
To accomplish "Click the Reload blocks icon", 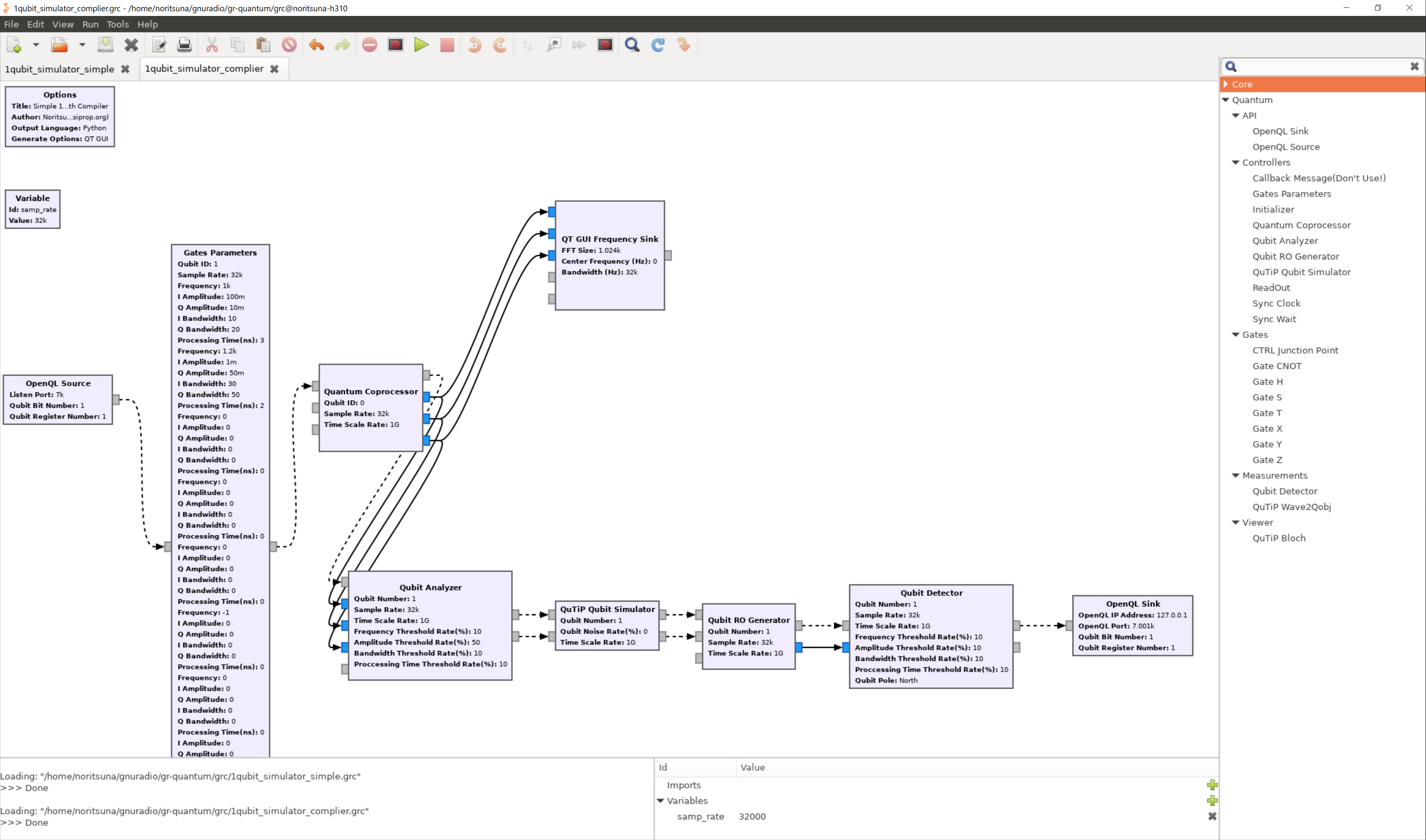I will 658,45.
